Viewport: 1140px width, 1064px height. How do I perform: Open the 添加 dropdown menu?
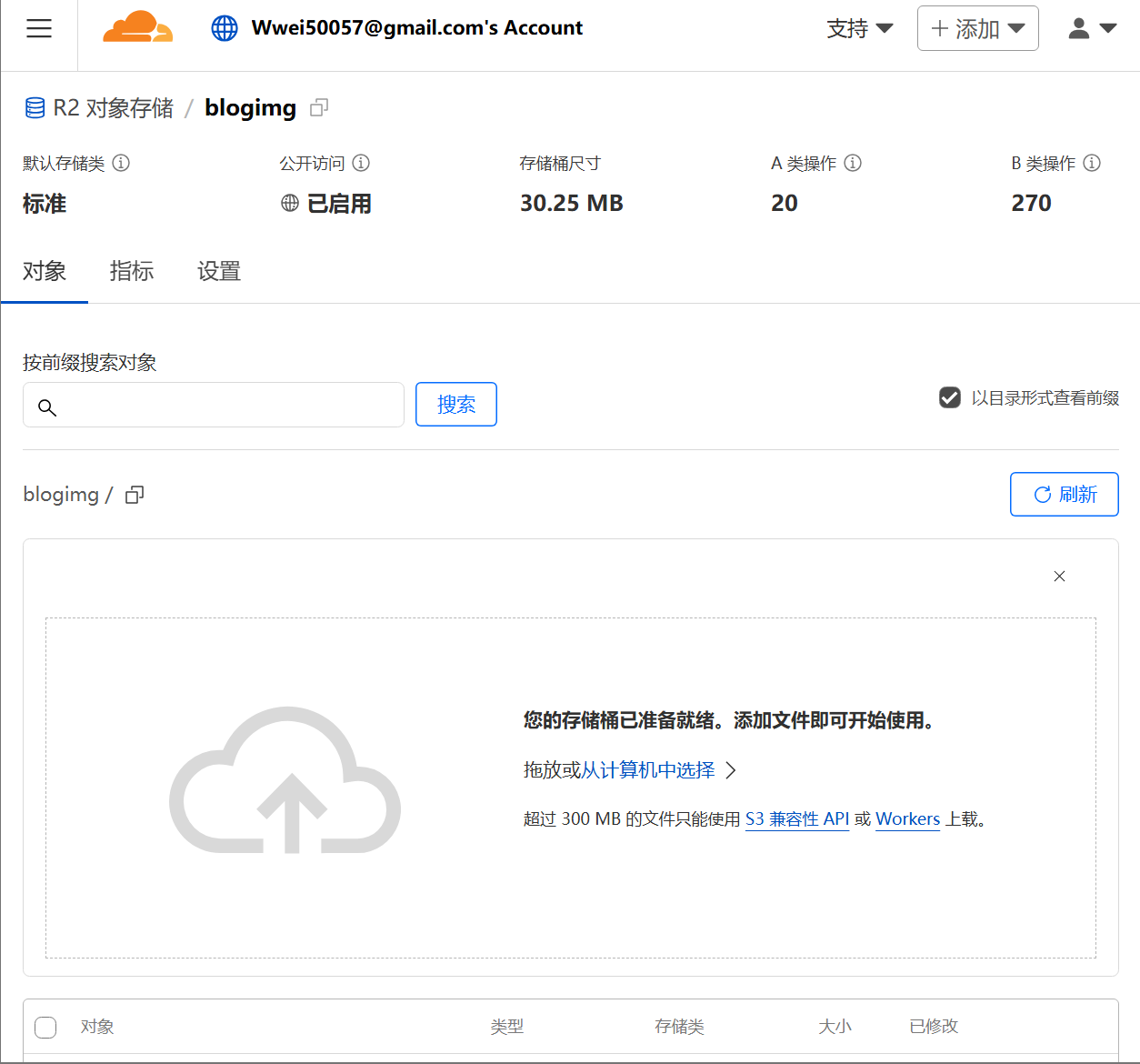tap(977, 29)
